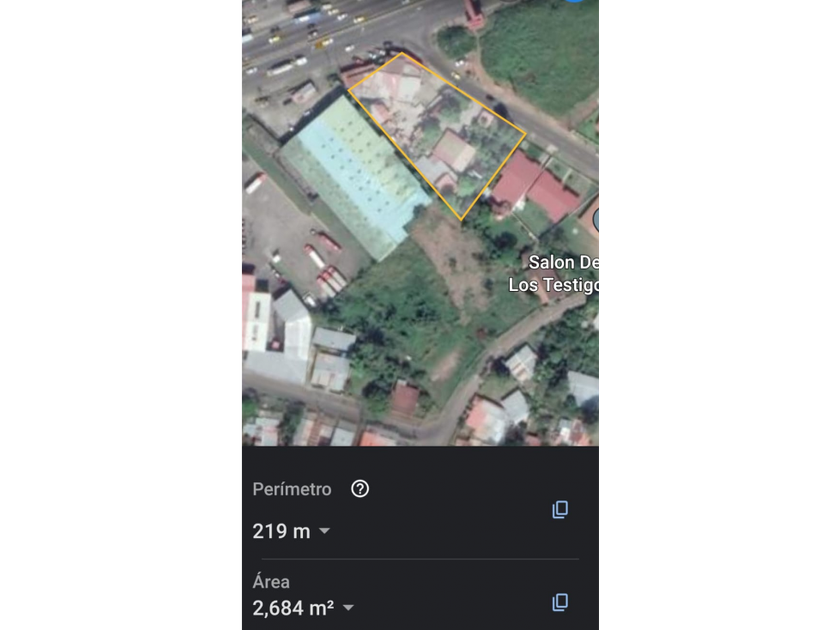Image resolution: width=840 pixels, height=630 pixels.
Task: Select the top corner of the yellow polygon
Action: click(402, 54)
